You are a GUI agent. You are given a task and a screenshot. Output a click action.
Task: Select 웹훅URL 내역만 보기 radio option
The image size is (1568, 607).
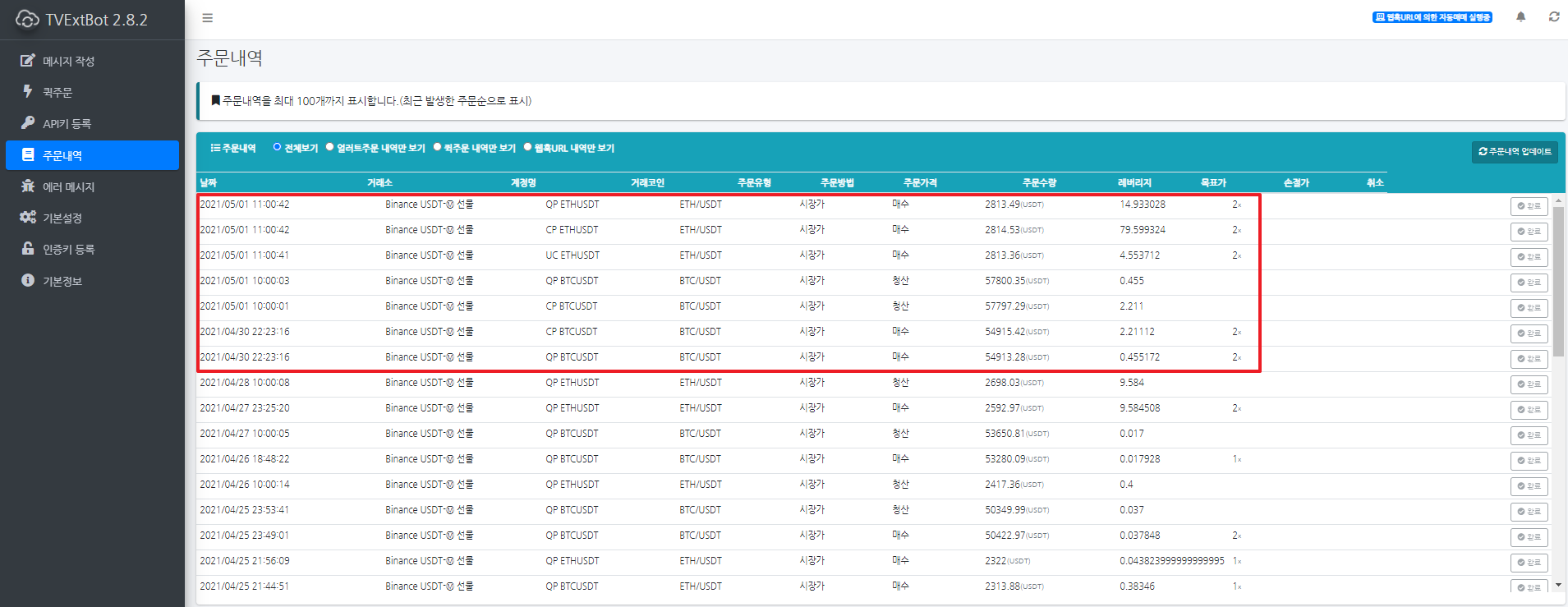528,147
